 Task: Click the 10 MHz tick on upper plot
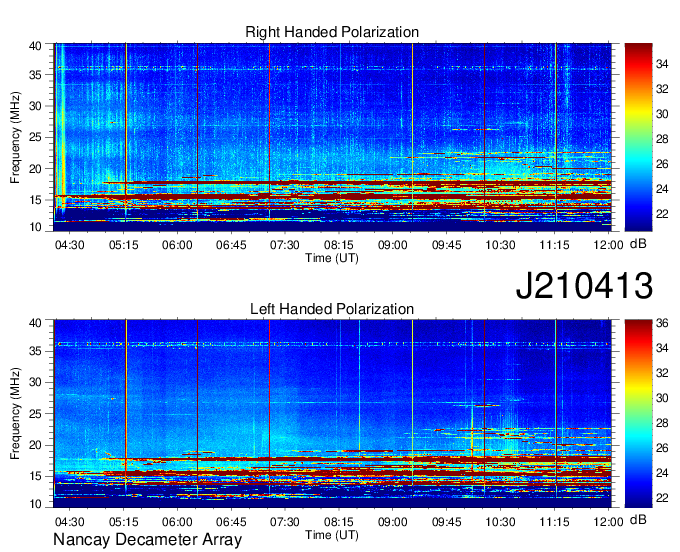click(35, 227)
